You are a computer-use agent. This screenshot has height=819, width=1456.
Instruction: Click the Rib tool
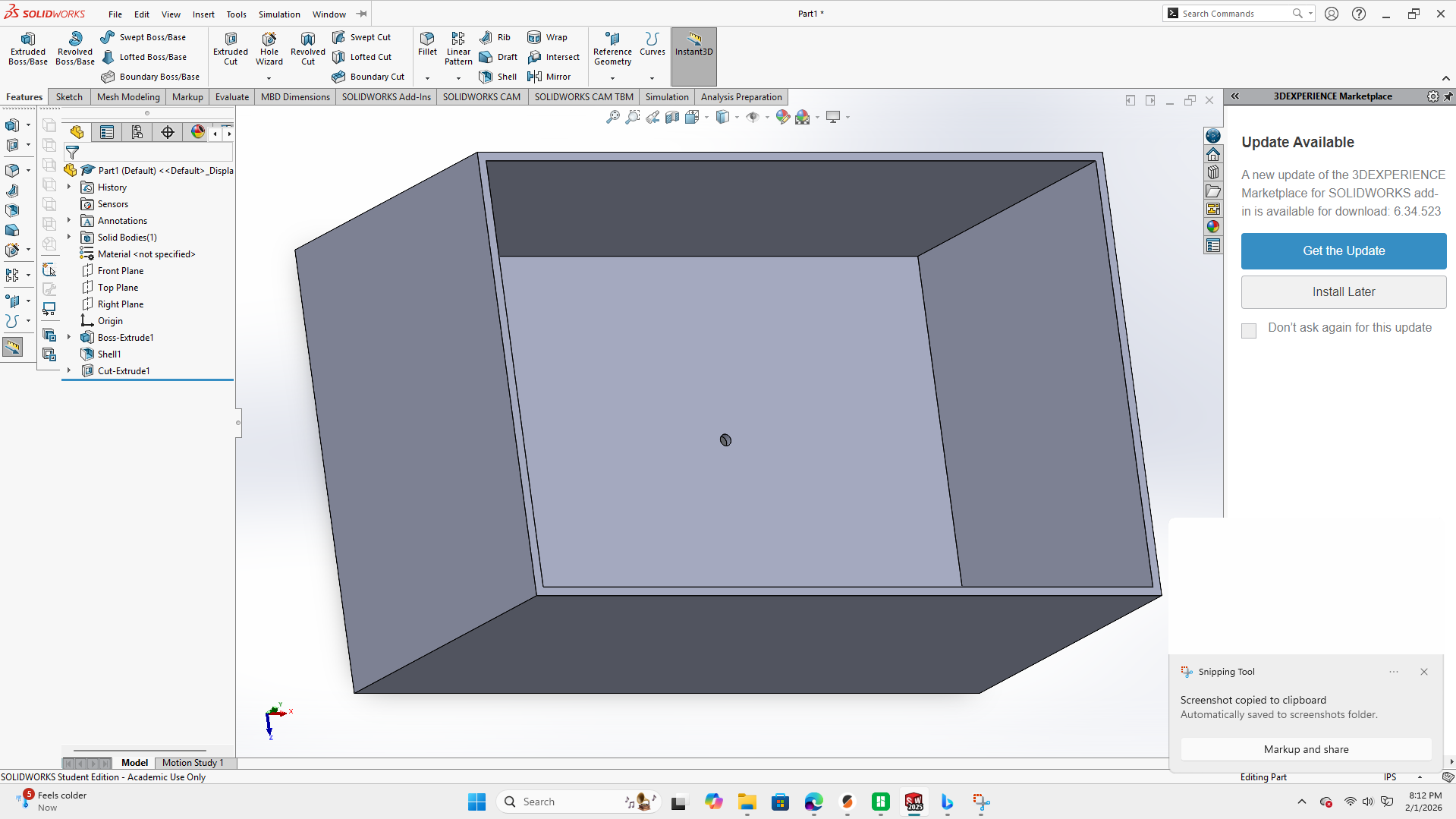point(495,37)
